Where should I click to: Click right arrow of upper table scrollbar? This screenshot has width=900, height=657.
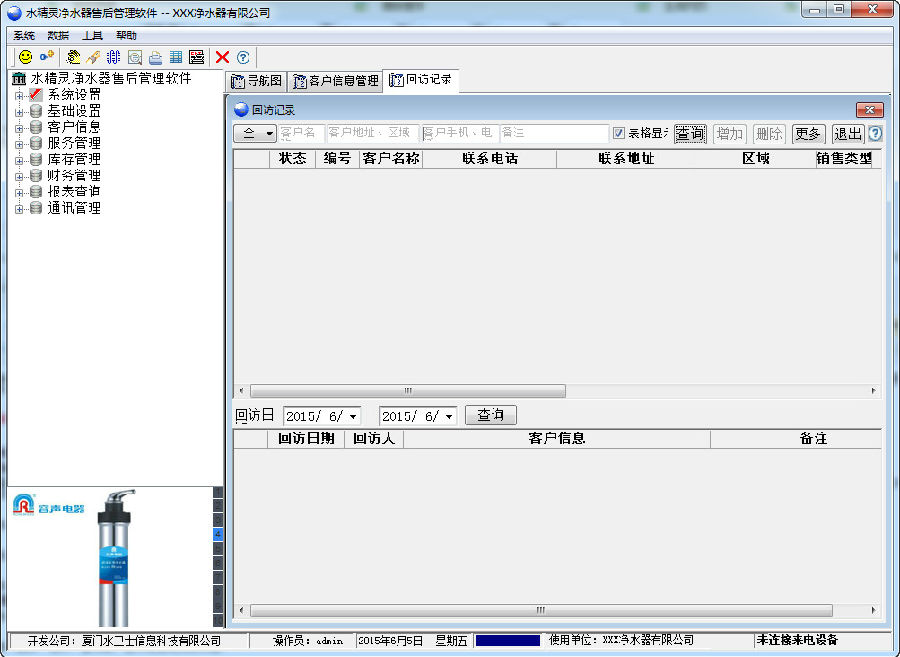874,391
